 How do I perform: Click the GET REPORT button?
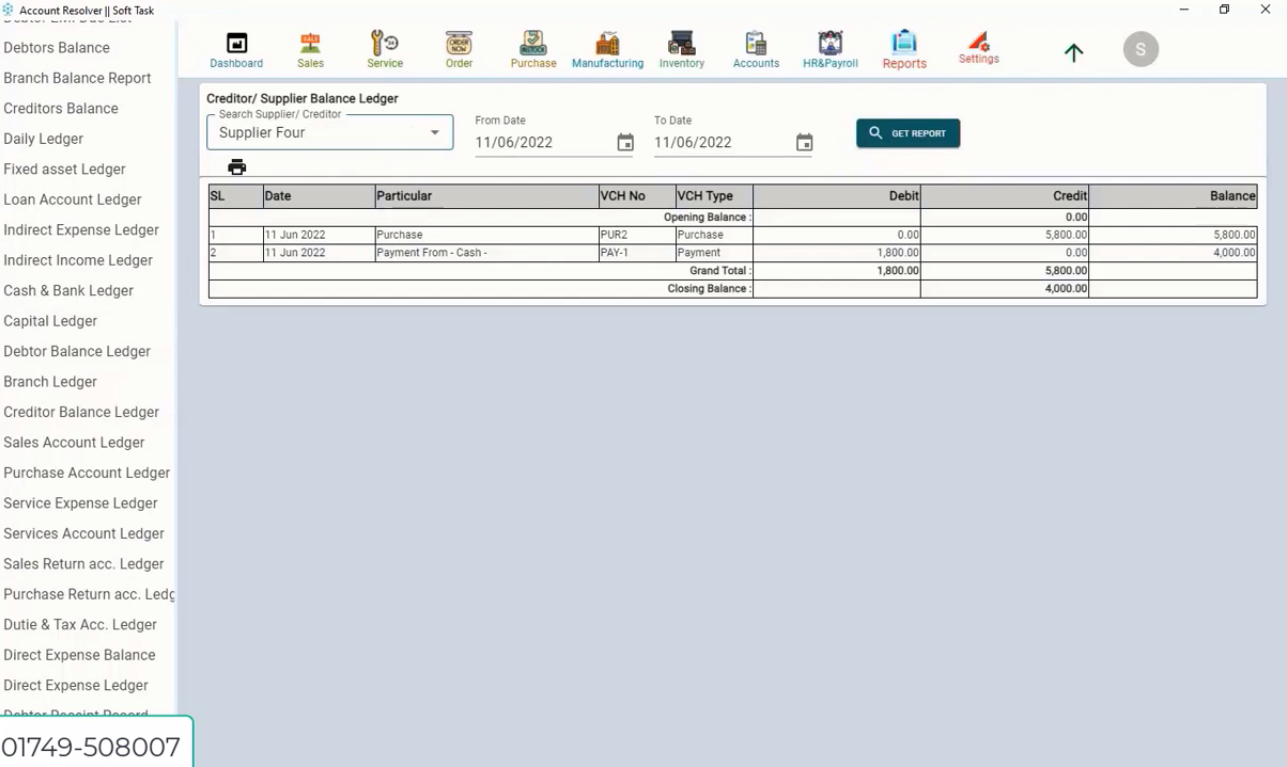(907, 131)
